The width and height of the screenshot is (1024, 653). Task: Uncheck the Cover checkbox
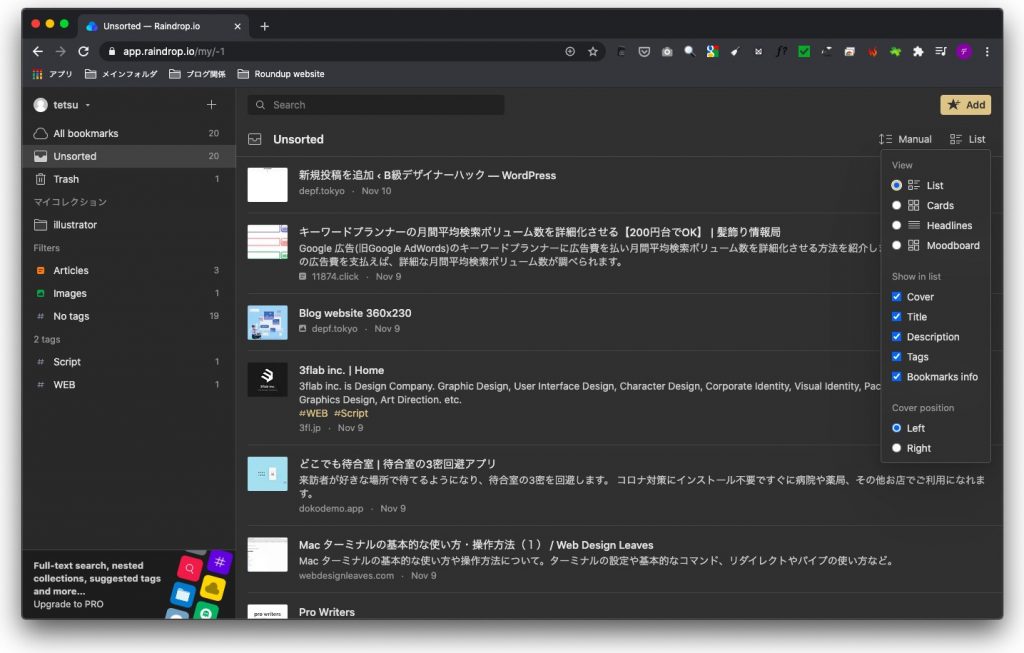coord(897,296)
